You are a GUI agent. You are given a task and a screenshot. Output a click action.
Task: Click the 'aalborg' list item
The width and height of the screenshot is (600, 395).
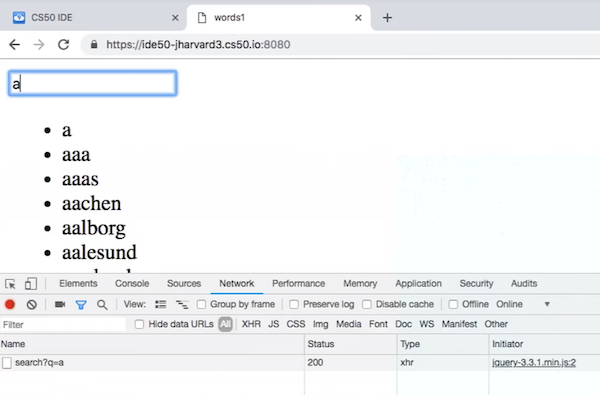(94, 229)
